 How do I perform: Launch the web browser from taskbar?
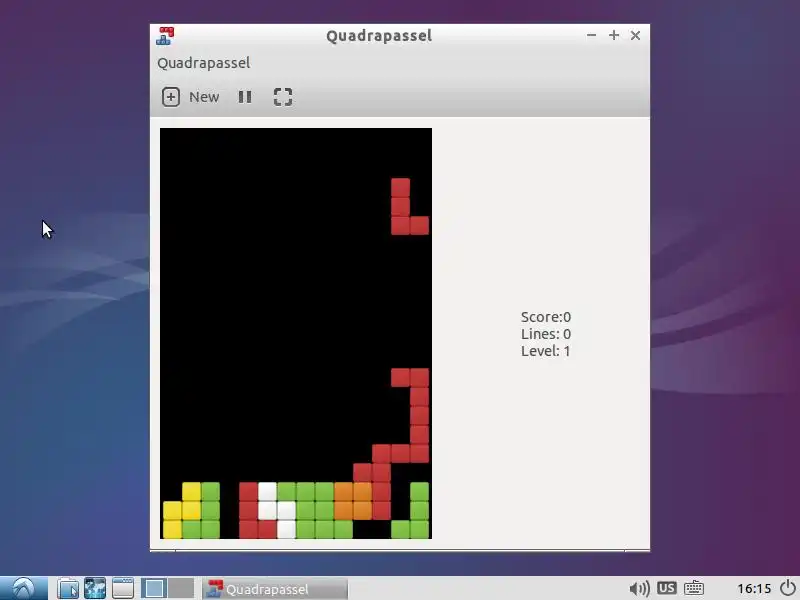pyautogui.click(x=95, y=588)
